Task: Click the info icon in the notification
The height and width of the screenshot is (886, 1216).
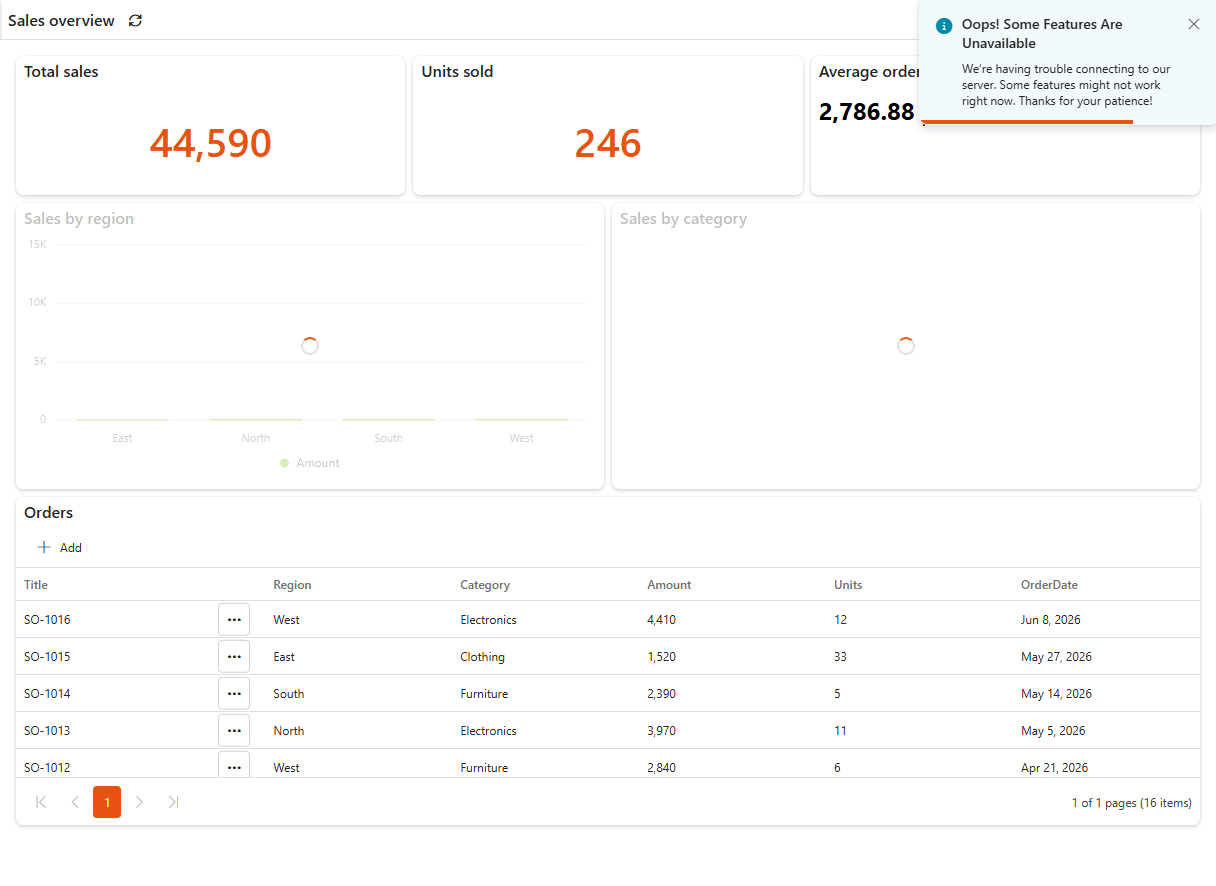Action: tap(944, 26)
